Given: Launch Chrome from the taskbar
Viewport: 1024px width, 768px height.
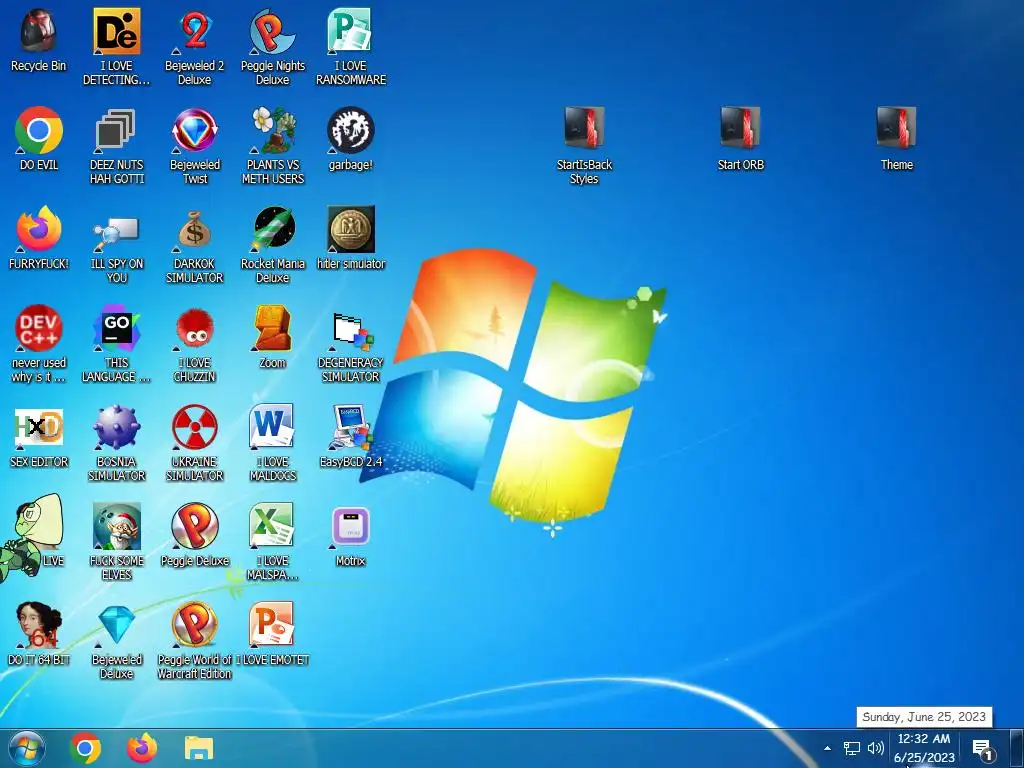Looking at the screenshot, I should click(x=85, y=748).
